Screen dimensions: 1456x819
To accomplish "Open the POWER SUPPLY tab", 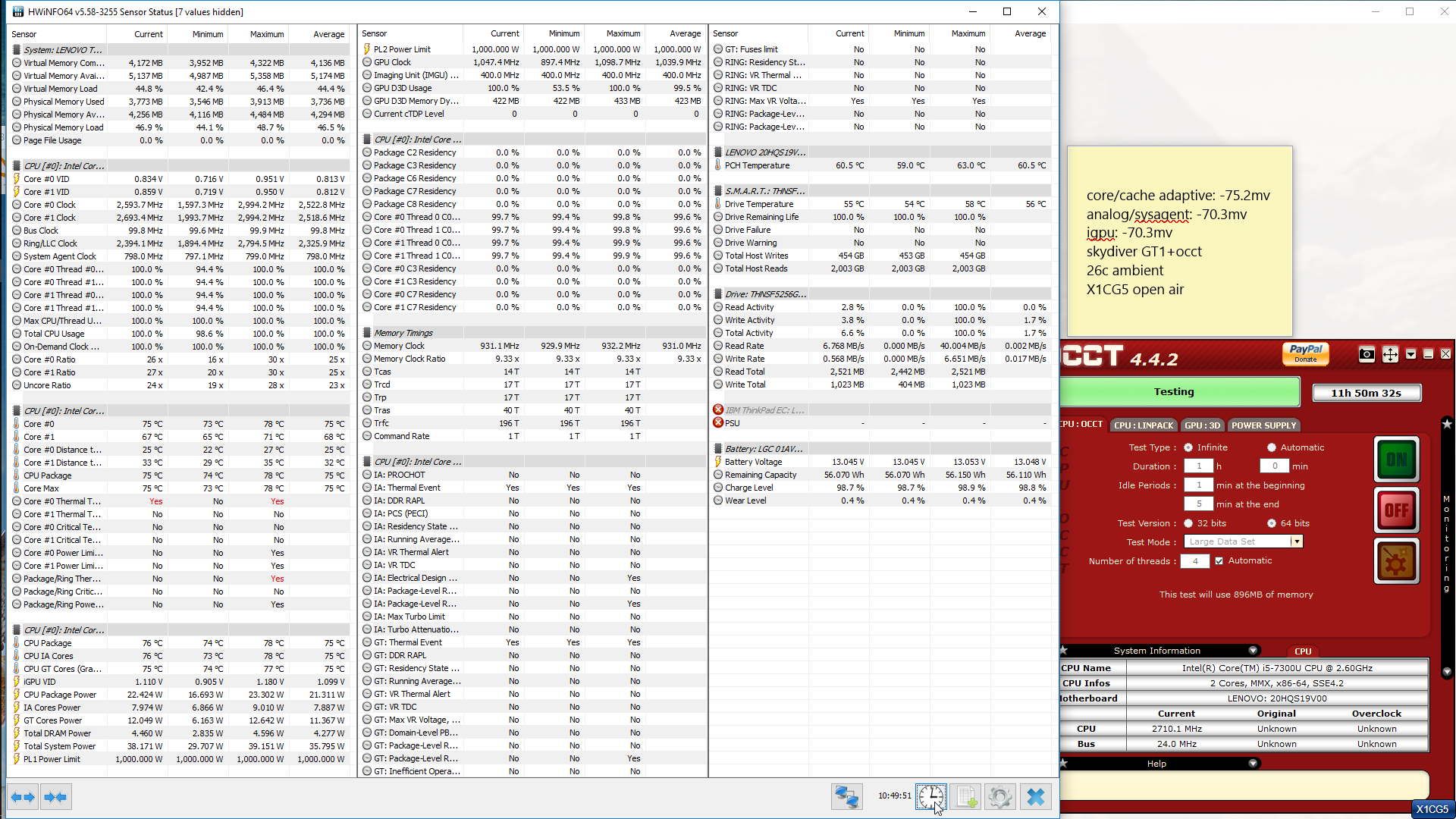I will (x=1263, y=425).
